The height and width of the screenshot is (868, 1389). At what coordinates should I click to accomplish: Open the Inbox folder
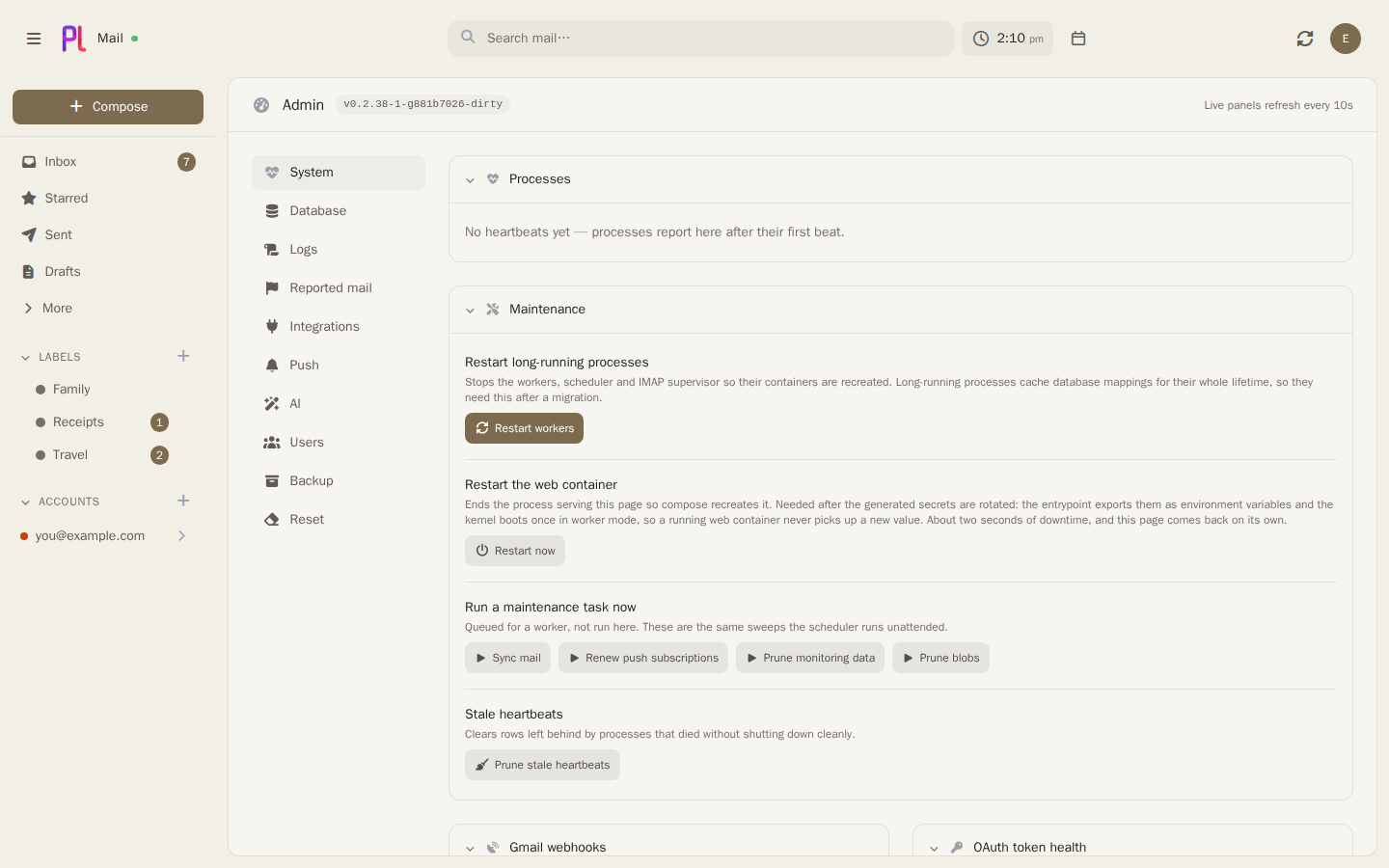pyautogui.click(x=108, y=162)
